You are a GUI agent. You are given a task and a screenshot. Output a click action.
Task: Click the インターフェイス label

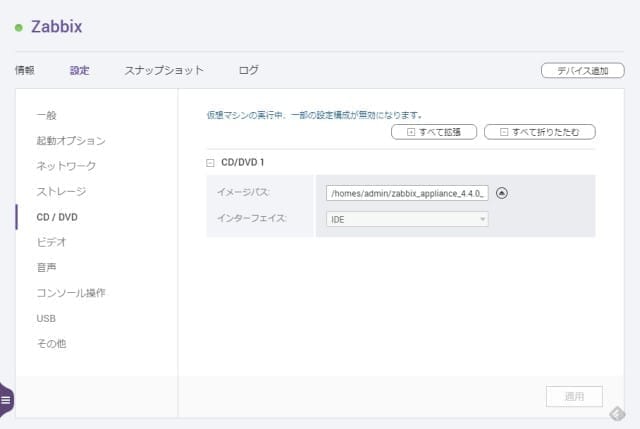252,218
